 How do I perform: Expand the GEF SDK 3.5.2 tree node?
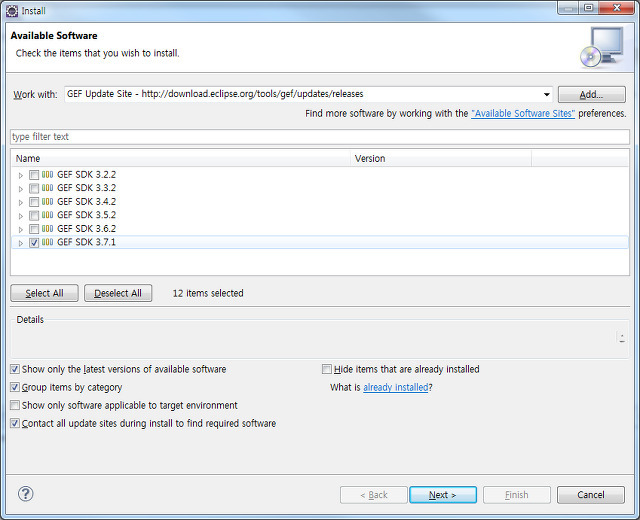point(21,216)
